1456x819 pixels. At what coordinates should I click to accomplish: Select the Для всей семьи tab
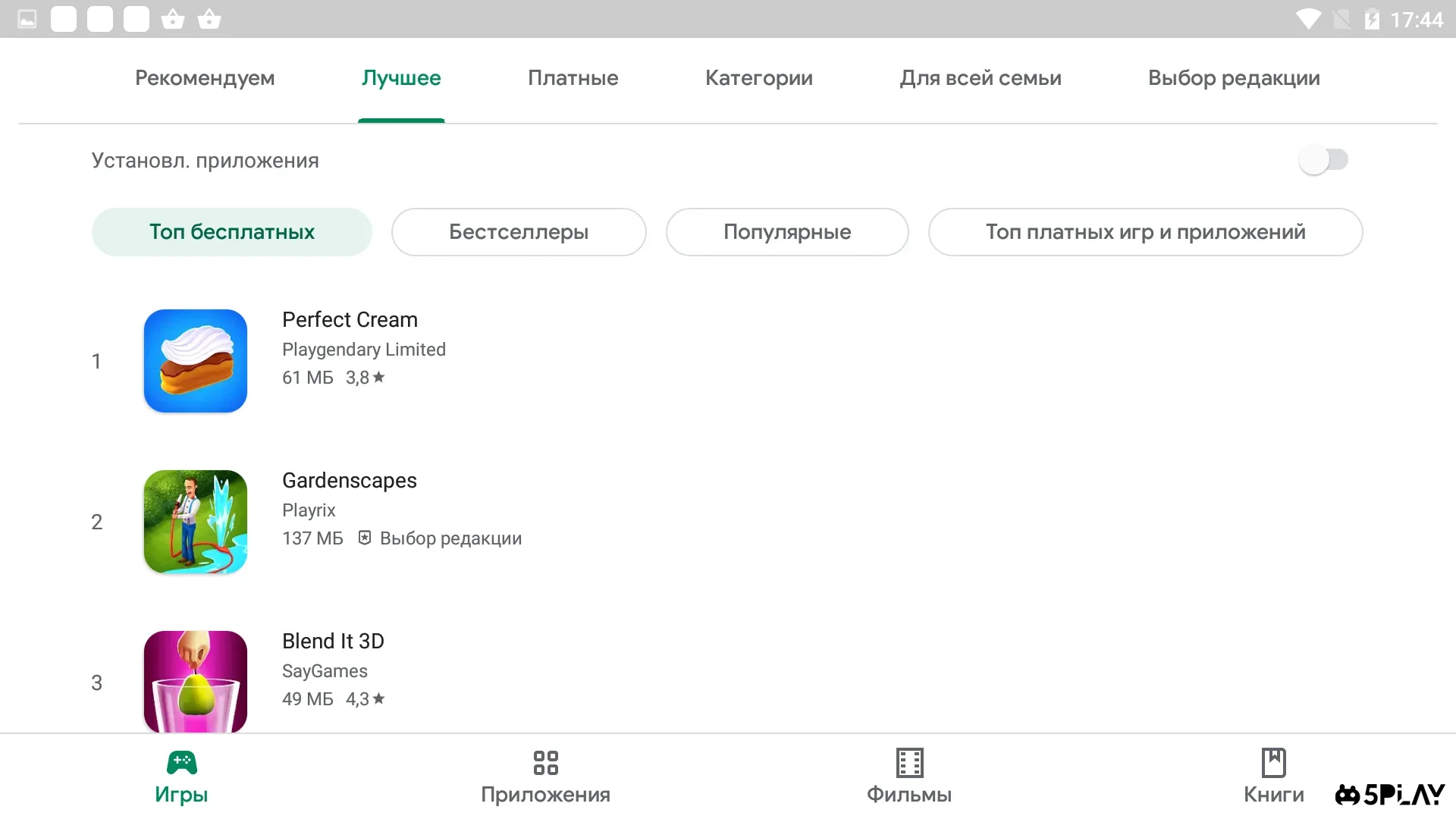(x=980, y=78)
